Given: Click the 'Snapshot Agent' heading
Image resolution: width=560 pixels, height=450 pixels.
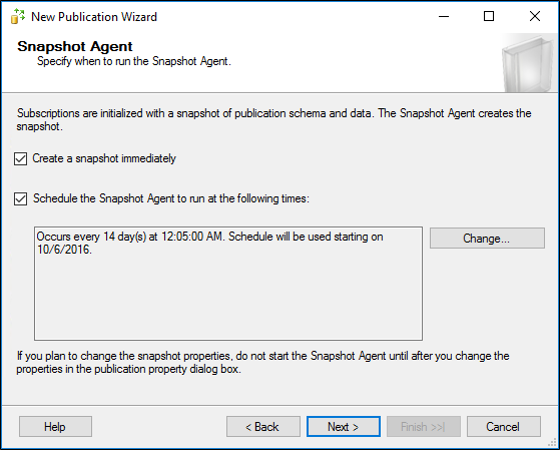Looking at the screenshot, I should [x=75, y=46].
